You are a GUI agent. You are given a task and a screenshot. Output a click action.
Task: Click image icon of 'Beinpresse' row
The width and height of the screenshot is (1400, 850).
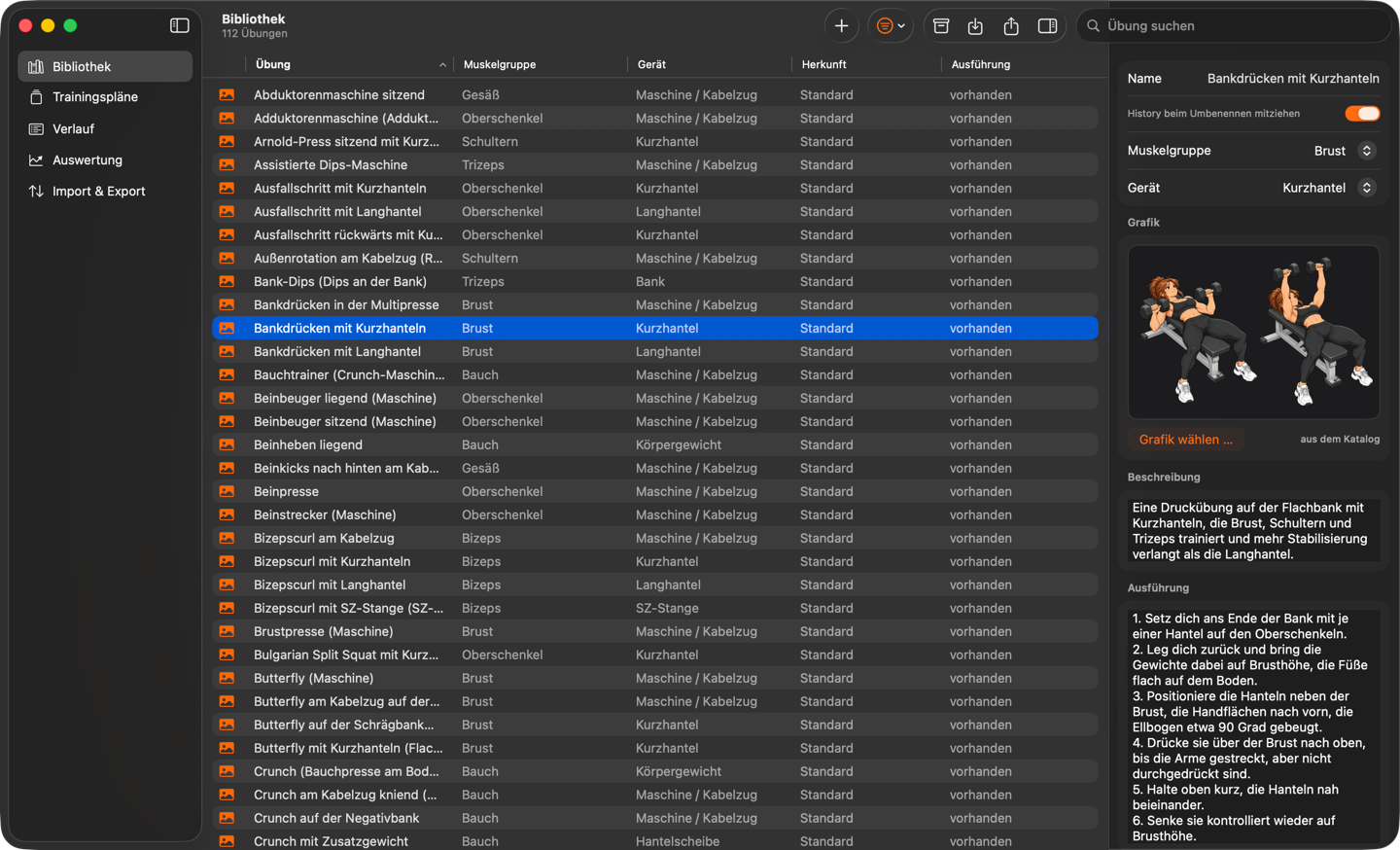(x=227, y=491)
